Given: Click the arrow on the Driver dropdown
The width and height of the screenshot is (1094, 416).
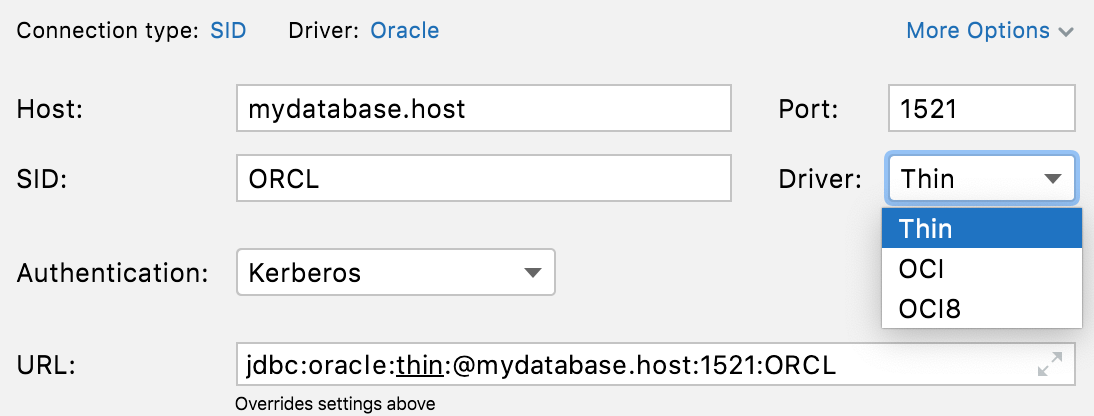Looking at the screenshot, I should coord(1051,179).
